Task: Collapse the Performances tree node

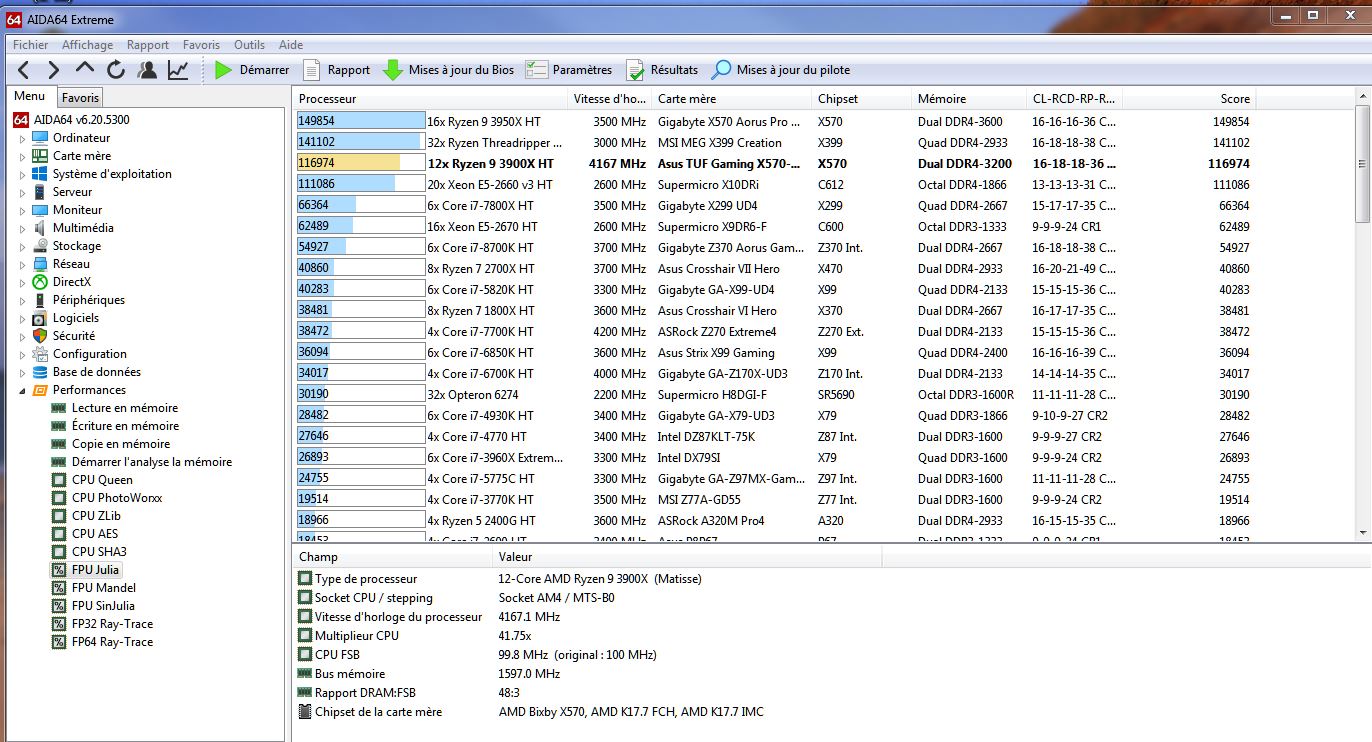Action: pos(22,390)
